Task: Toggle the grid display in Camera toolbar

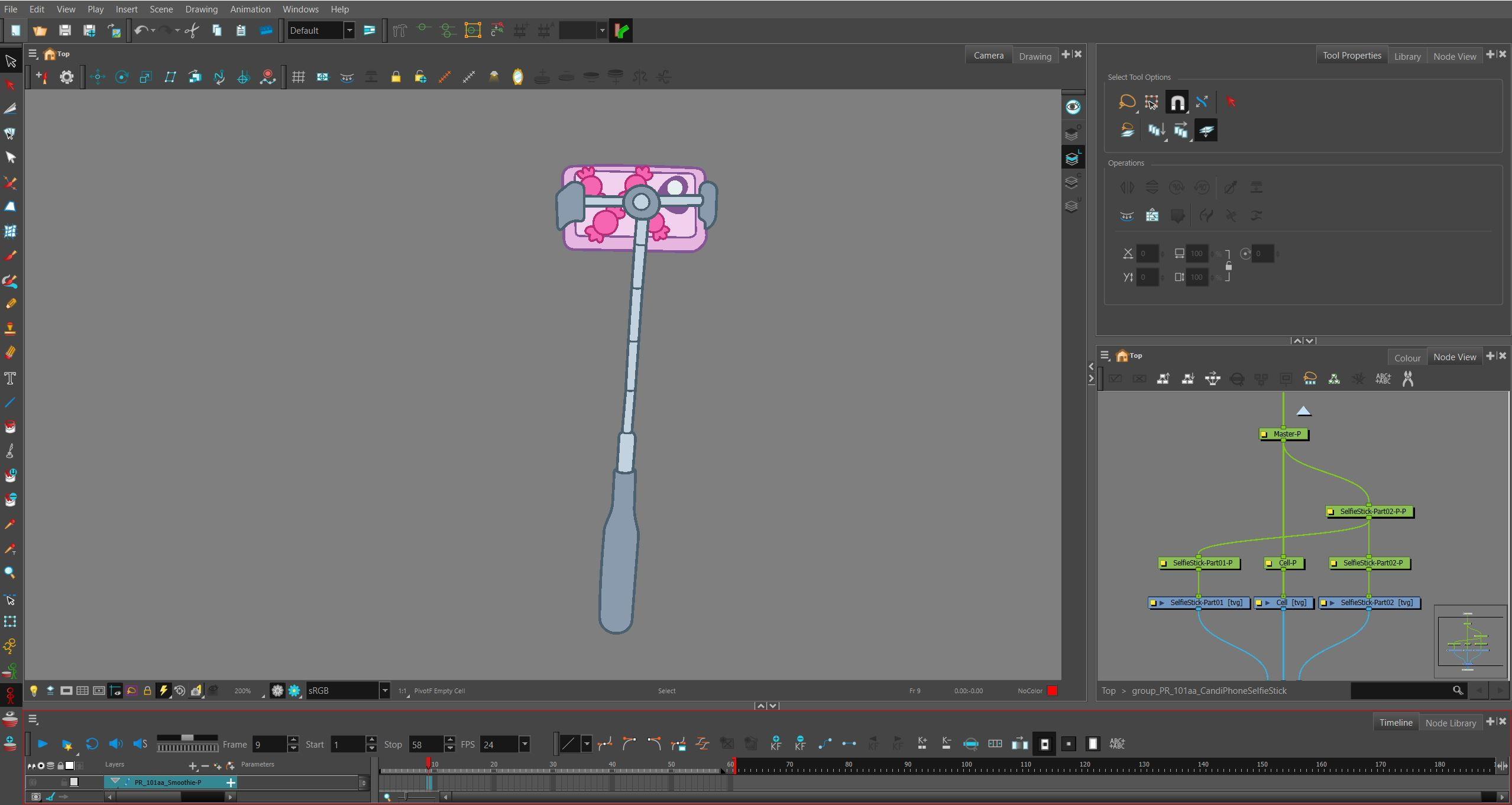Action: click(x=298, y=77)
